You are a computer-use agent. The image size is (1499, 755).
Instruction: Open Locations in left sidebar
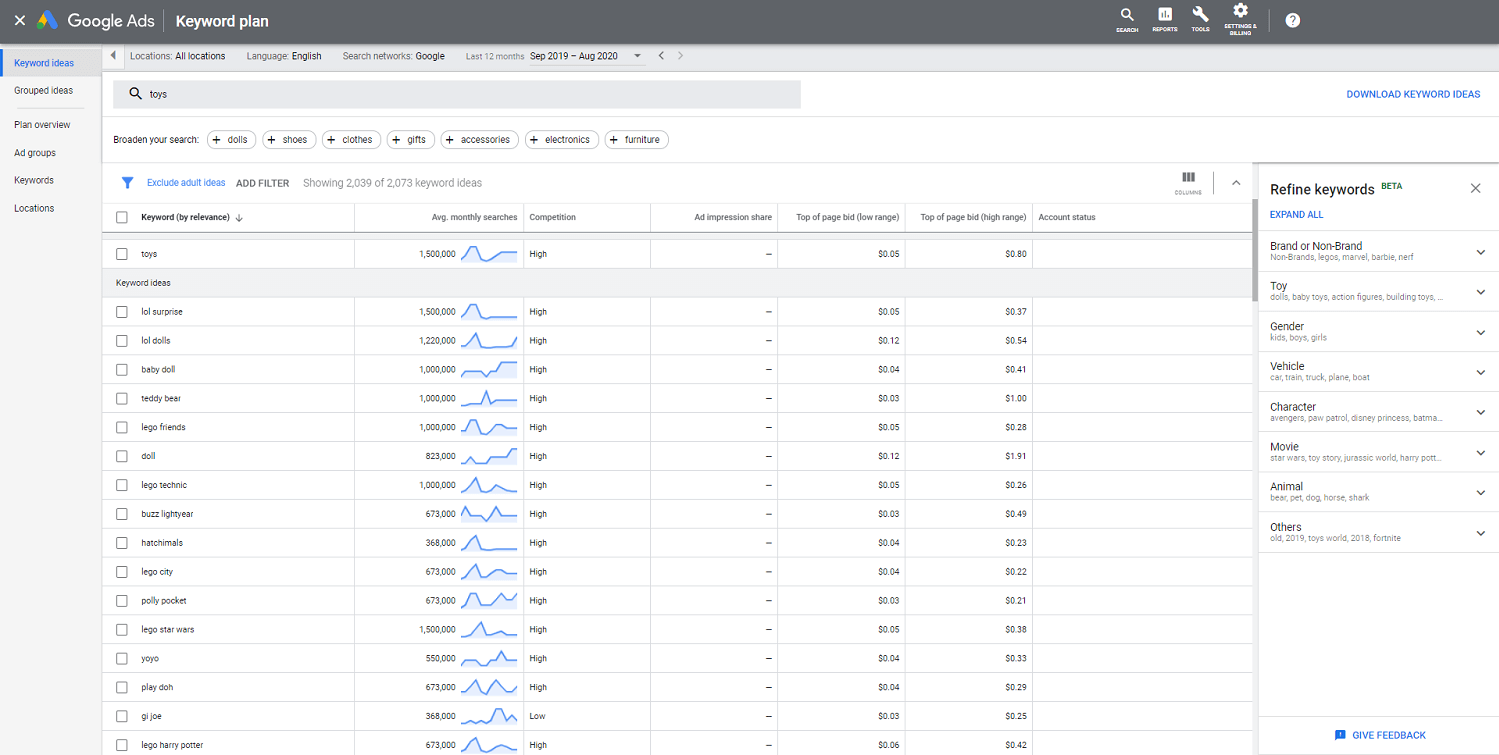pyautogui.click(x=34, y=208)
